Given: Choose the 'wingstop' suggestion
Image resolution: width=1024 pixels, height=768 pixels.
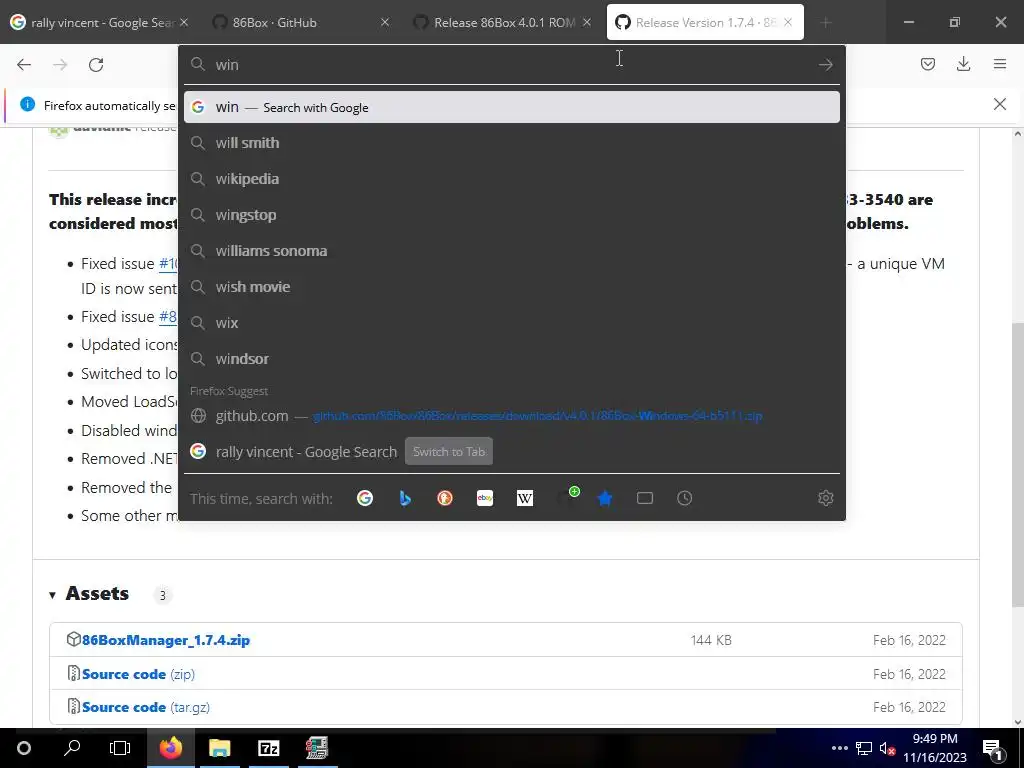Looking at the screenshot, I should (x=511, y=215).
